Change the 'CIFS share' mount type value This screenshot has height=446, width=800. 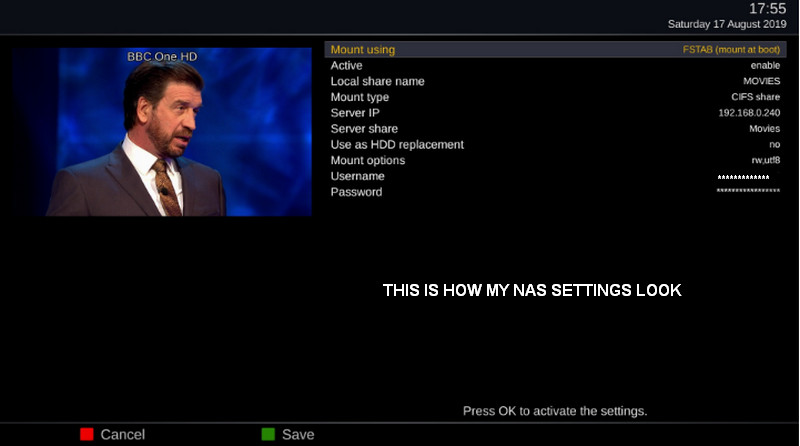pos(755,97)
